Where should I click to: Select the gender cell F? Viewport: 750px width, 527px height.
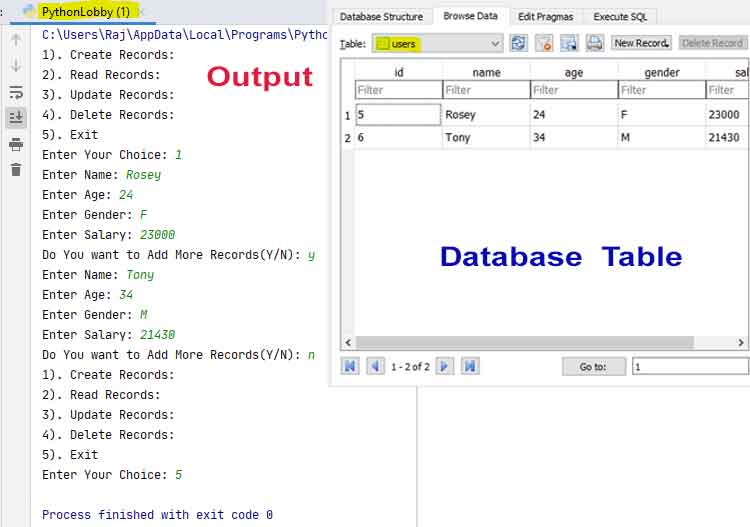pyautogui.click(x=662, y=115)
